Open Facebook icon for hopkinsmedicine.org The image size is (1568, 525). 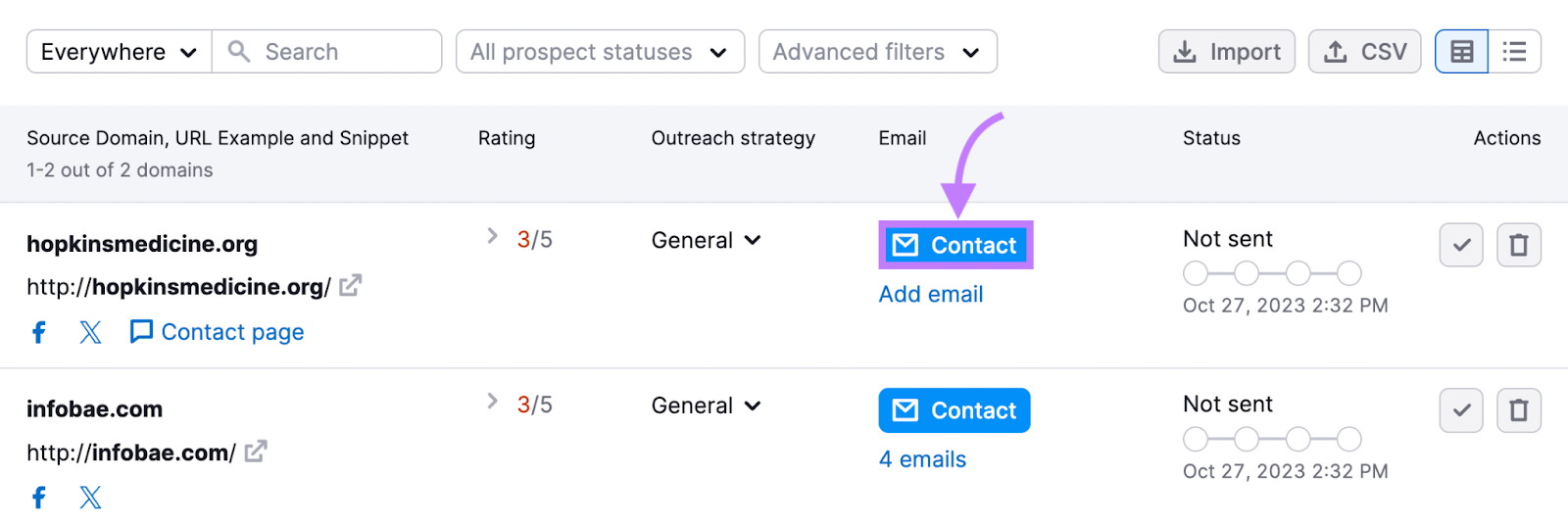click(39, 333)
